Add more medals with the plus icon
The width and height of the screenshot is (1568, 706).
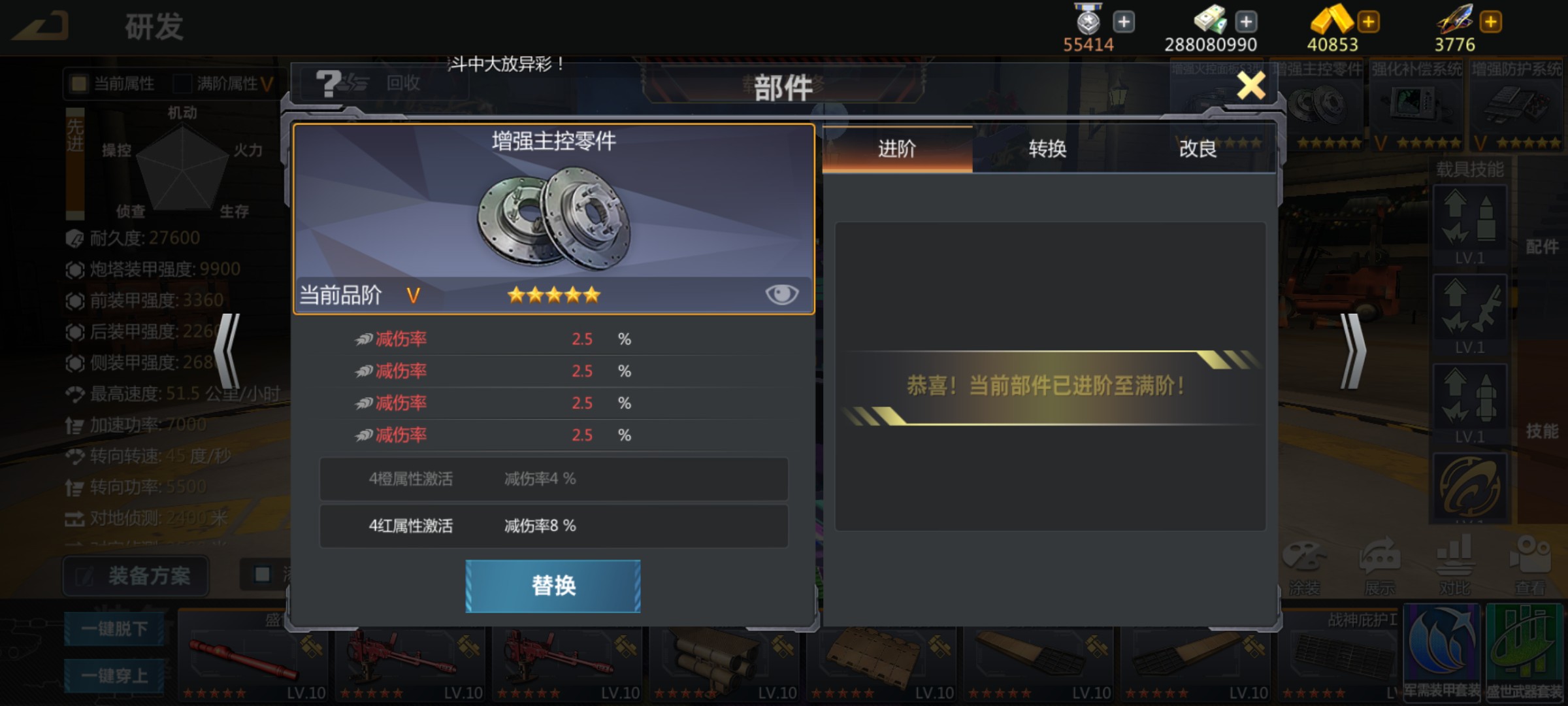tap(1124, 22)
